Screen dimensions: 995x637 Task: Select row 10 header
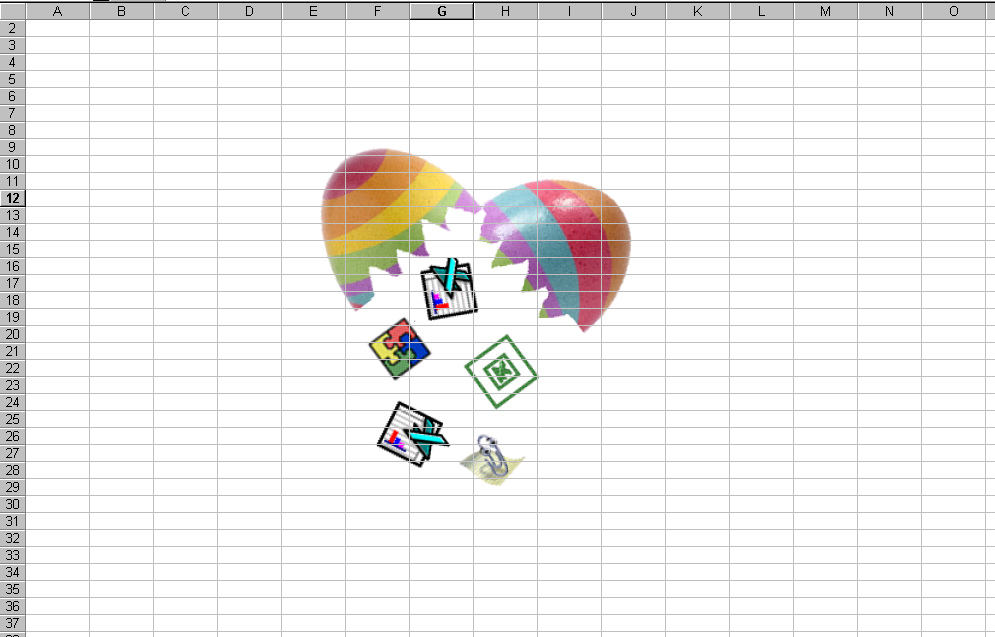(x=13, y=164)
